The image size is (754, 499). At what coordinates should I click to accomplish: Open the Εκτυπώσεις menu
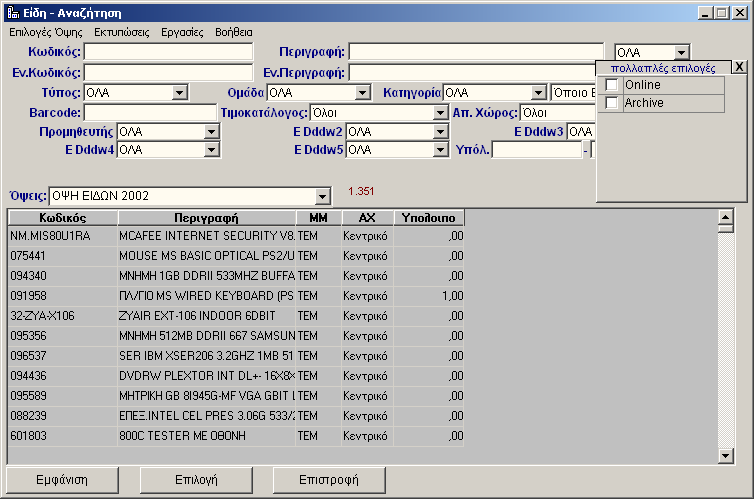coord(121,32)
